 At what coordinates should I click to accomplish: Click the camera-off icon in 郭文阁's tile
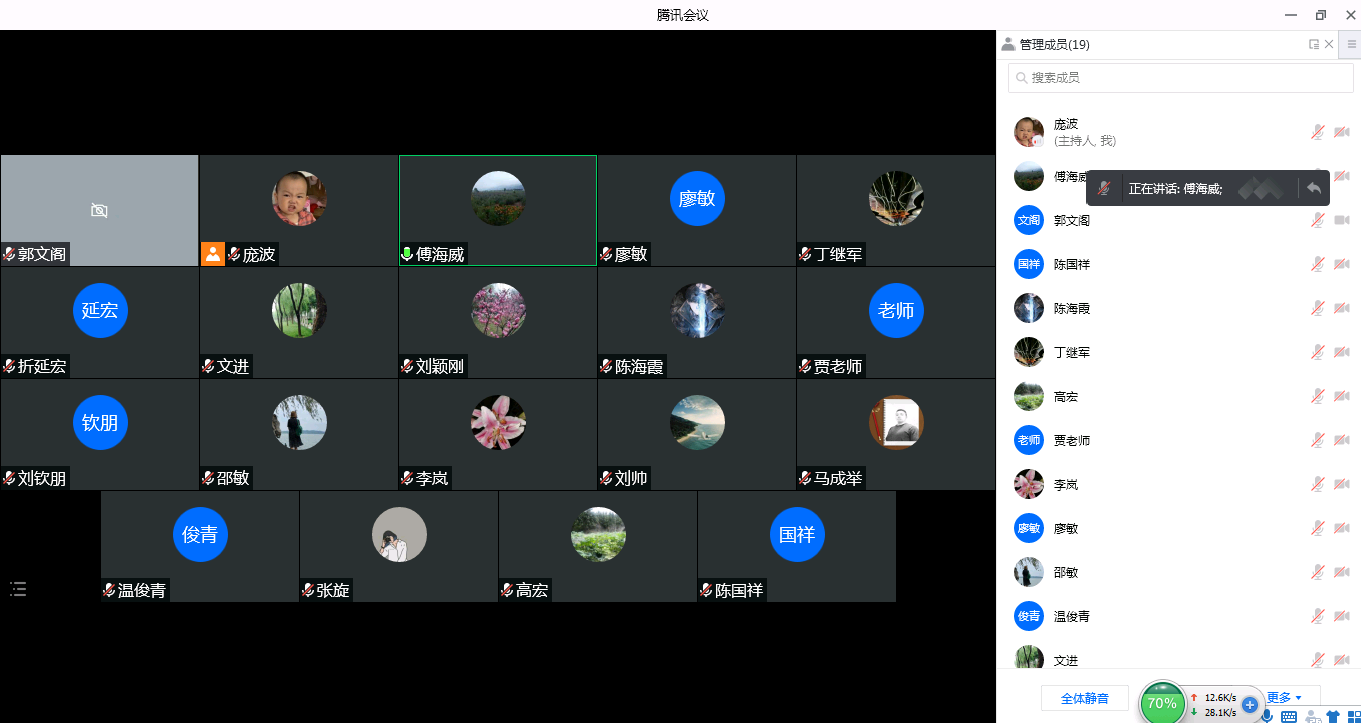[99, 210]
